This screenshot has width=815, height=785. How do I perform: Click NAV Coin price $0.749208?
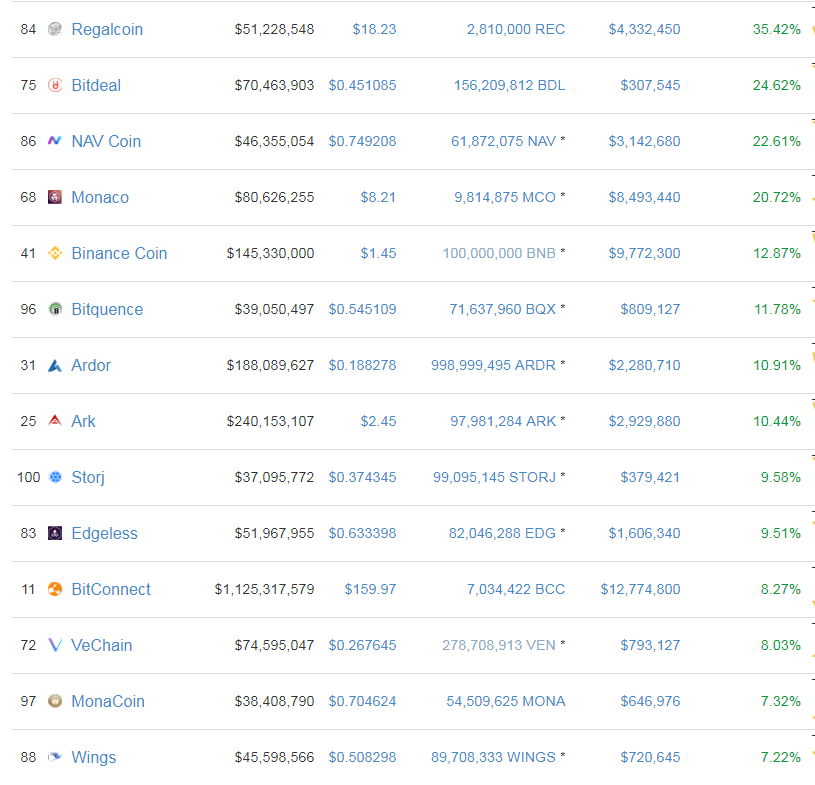pos(362,141)
